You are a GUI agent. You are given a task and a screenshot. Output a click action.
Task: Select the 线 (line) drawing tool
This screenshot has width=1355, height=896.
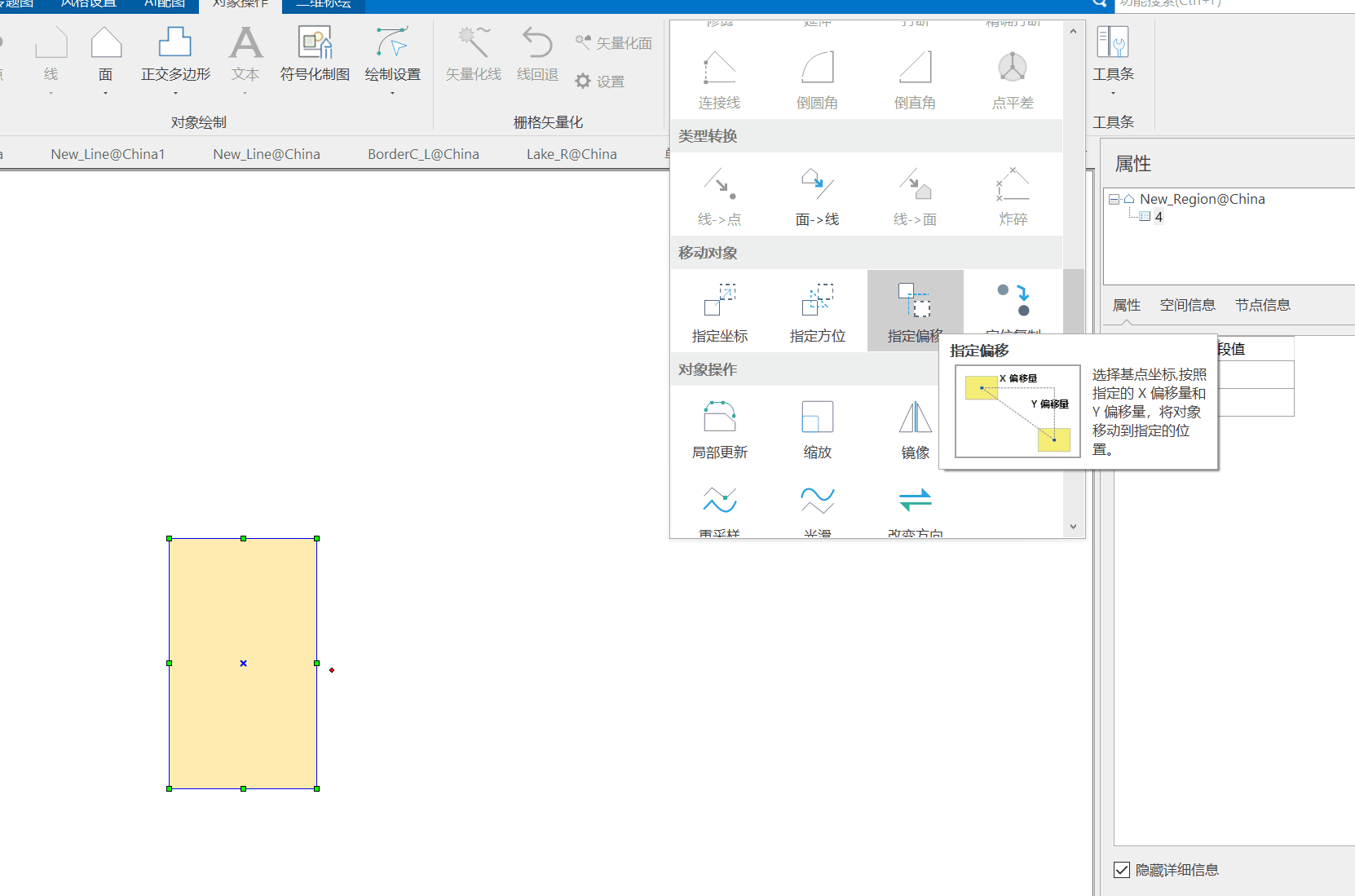tap(51, 52)
